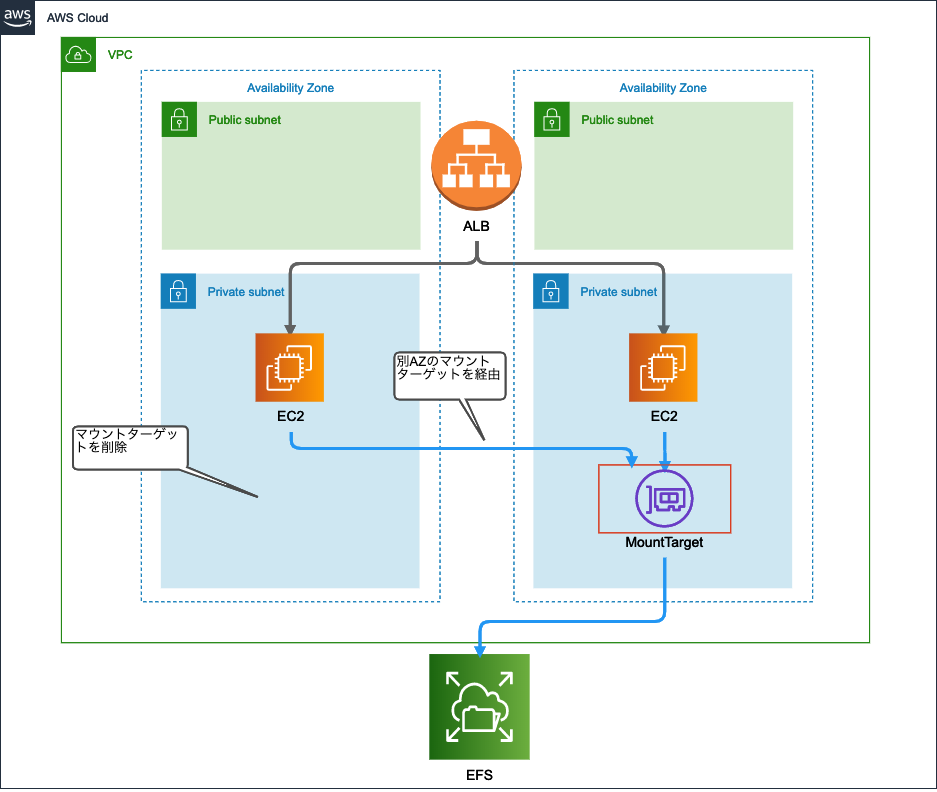
Task: Click the right Private subnet lock icon
Action: (x=550, y=291)
